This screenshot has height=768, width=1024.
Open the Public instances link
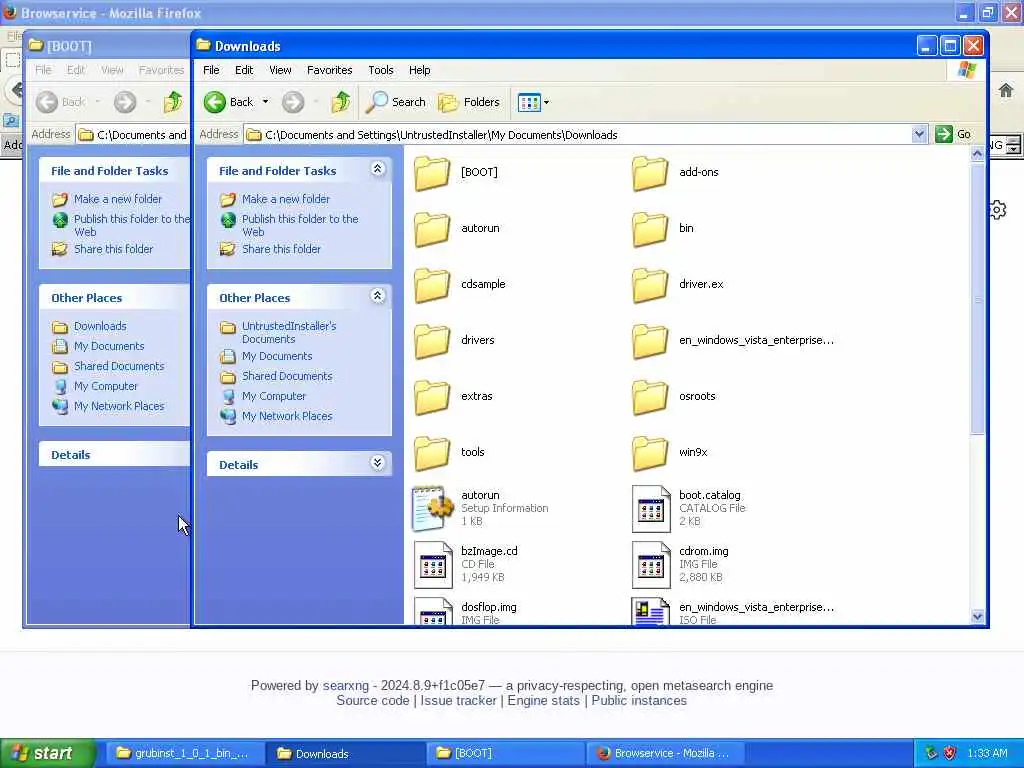[639, 701]
